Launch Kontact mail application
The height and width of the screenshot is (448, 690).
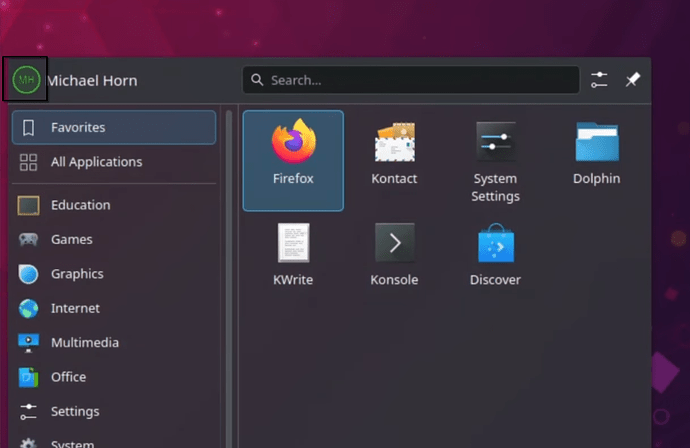pos(394,154)
